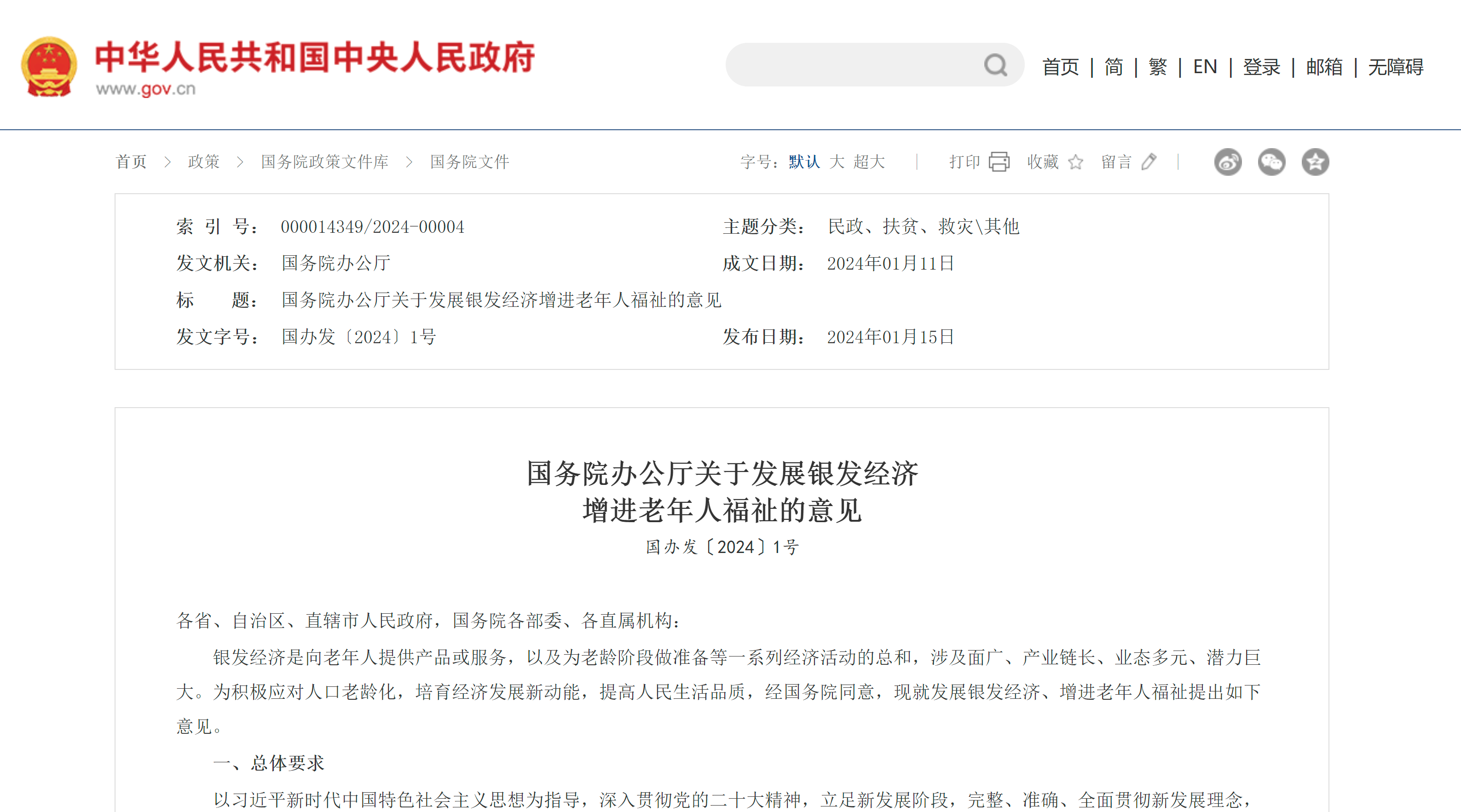Open the 政策 breadcrumb link
Screen dimensions: 1461x812
(x=203, y=162)
